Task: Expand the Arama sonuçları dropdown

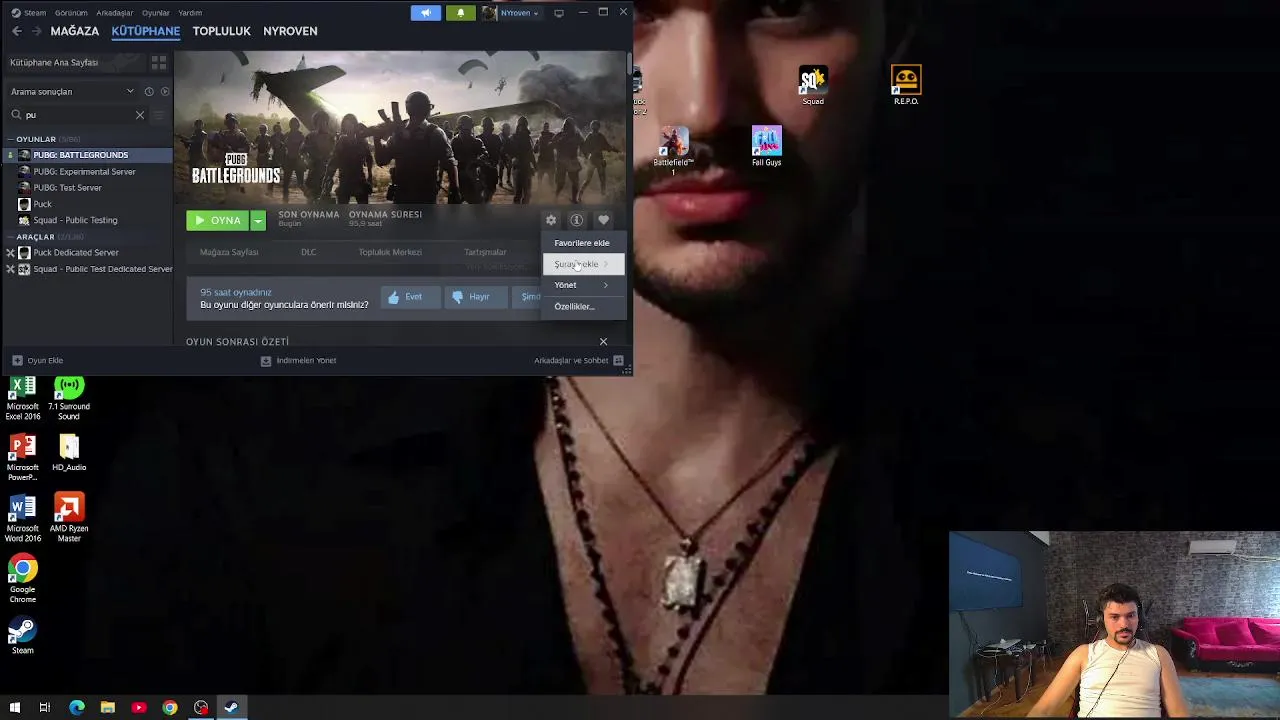Action: tap(130, 91)
